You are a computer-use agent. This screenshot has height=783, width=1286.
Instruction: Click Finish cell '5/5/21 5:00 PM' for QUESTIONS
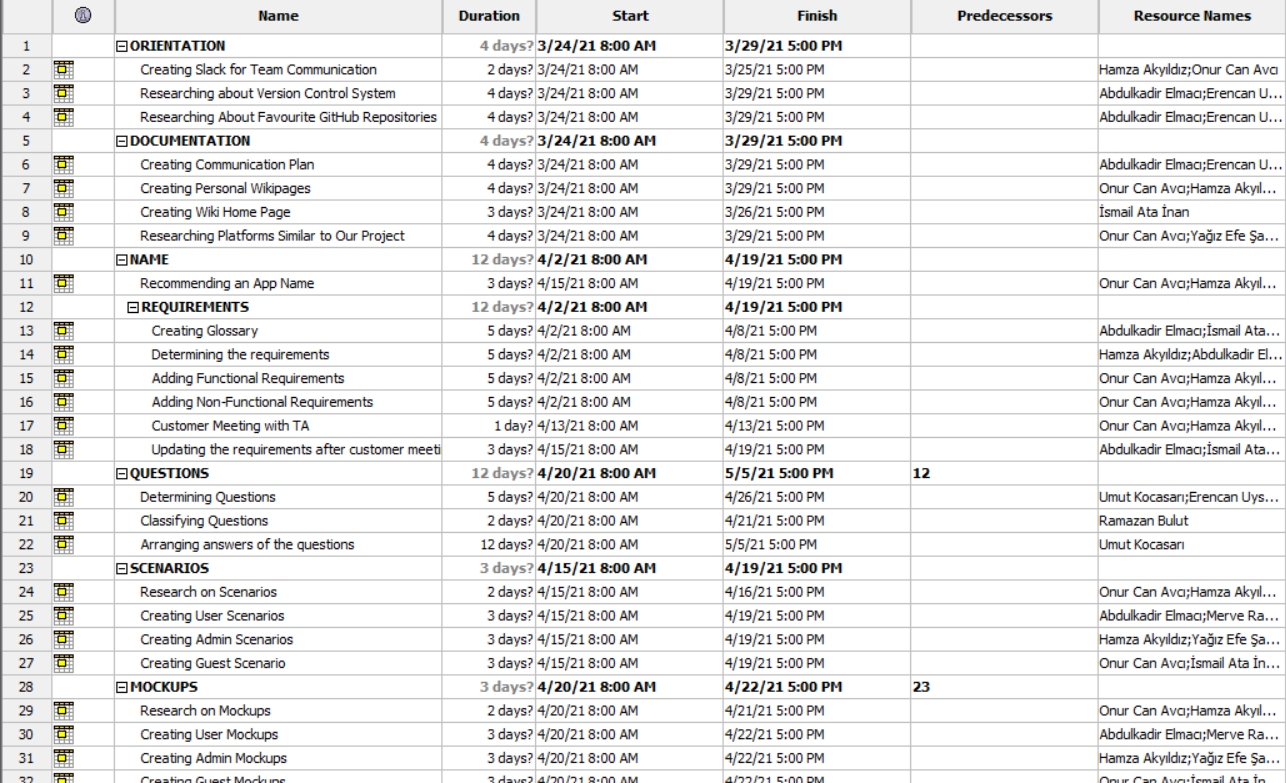(817, 473)
